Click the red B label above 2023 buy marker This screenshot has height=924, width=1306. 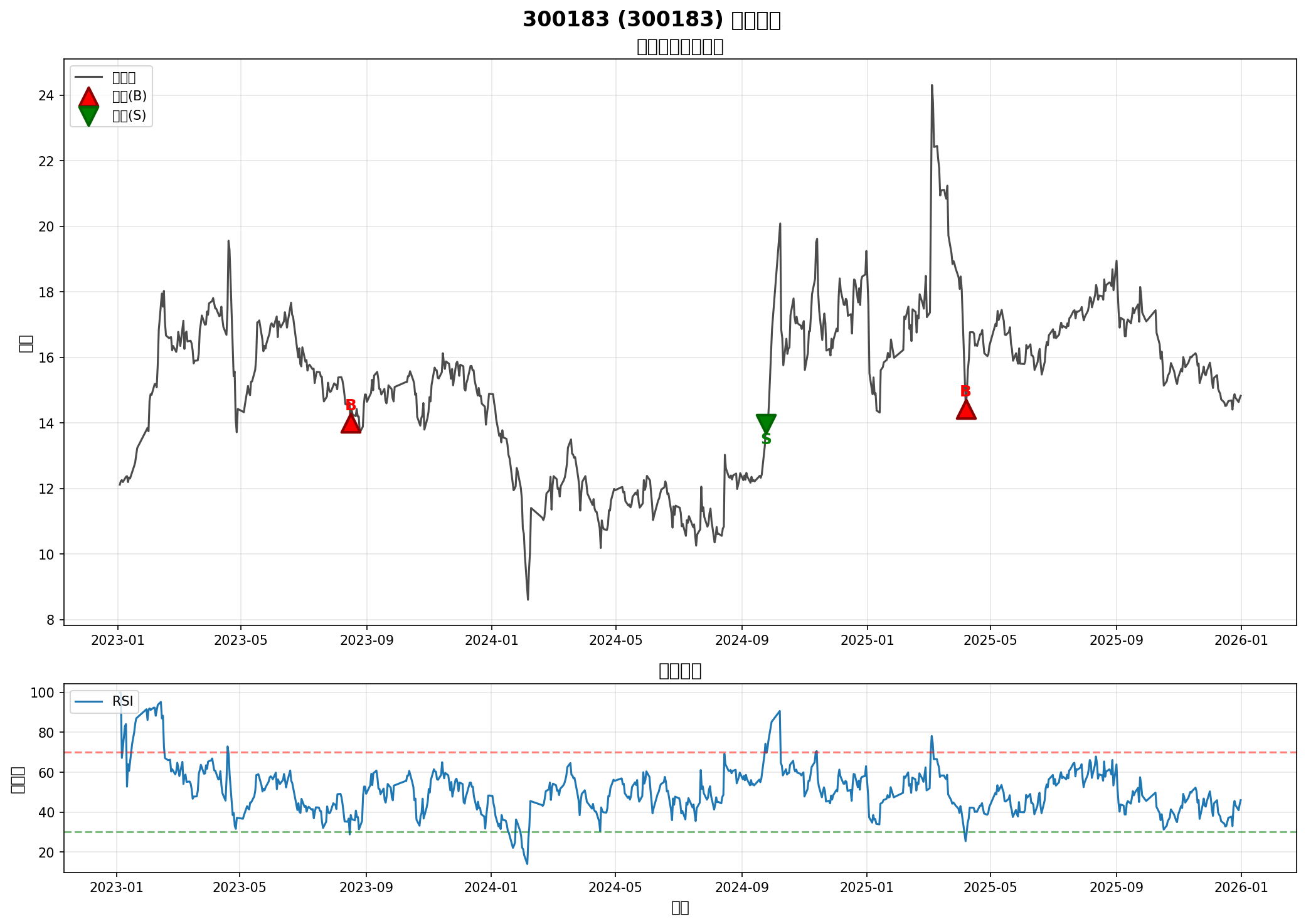pyautogui.click(x=351, y=405)
